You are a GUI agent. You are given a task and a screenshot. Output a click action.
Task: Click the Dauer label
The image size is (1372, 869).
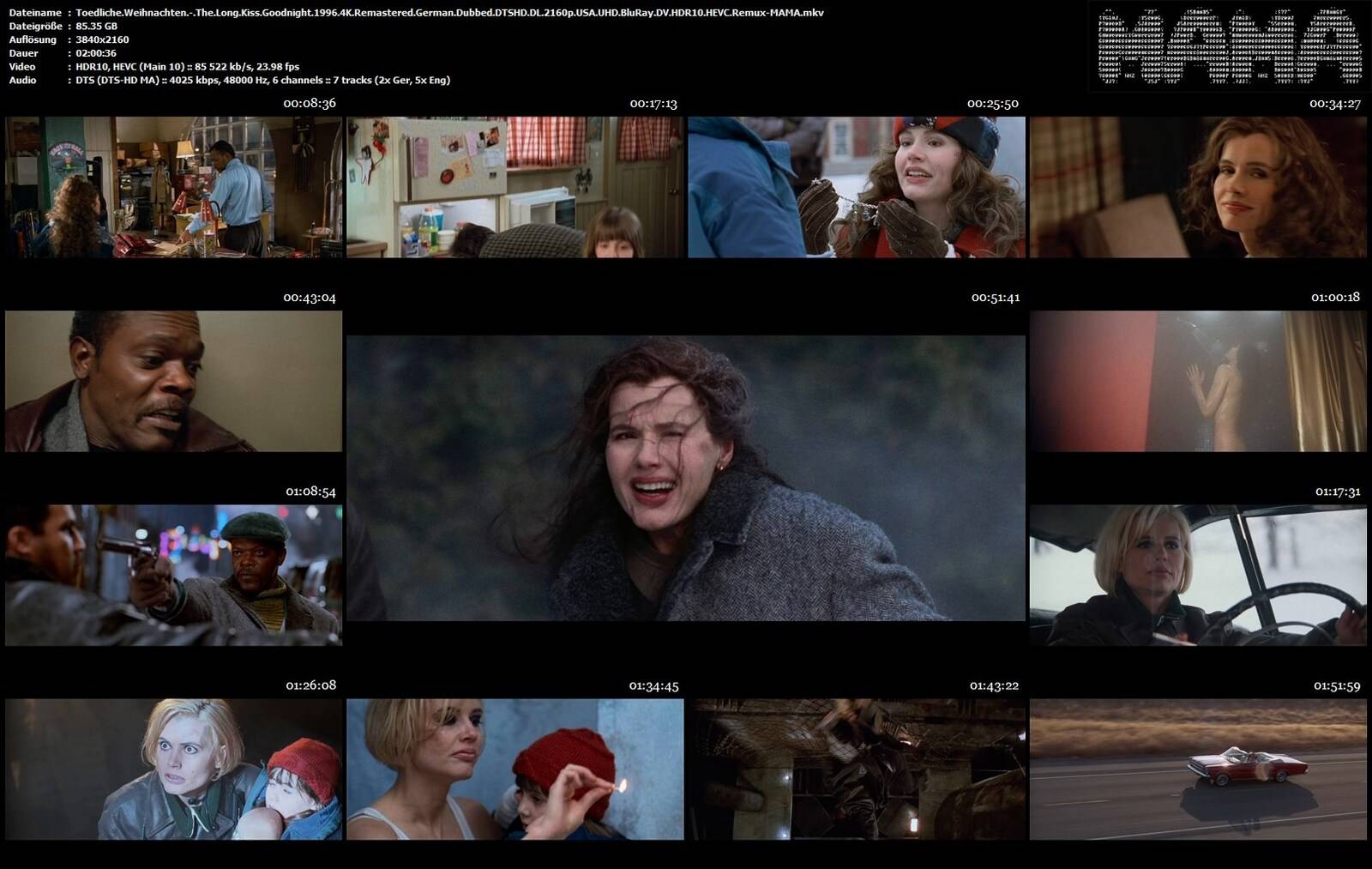[x=23, y=53]
